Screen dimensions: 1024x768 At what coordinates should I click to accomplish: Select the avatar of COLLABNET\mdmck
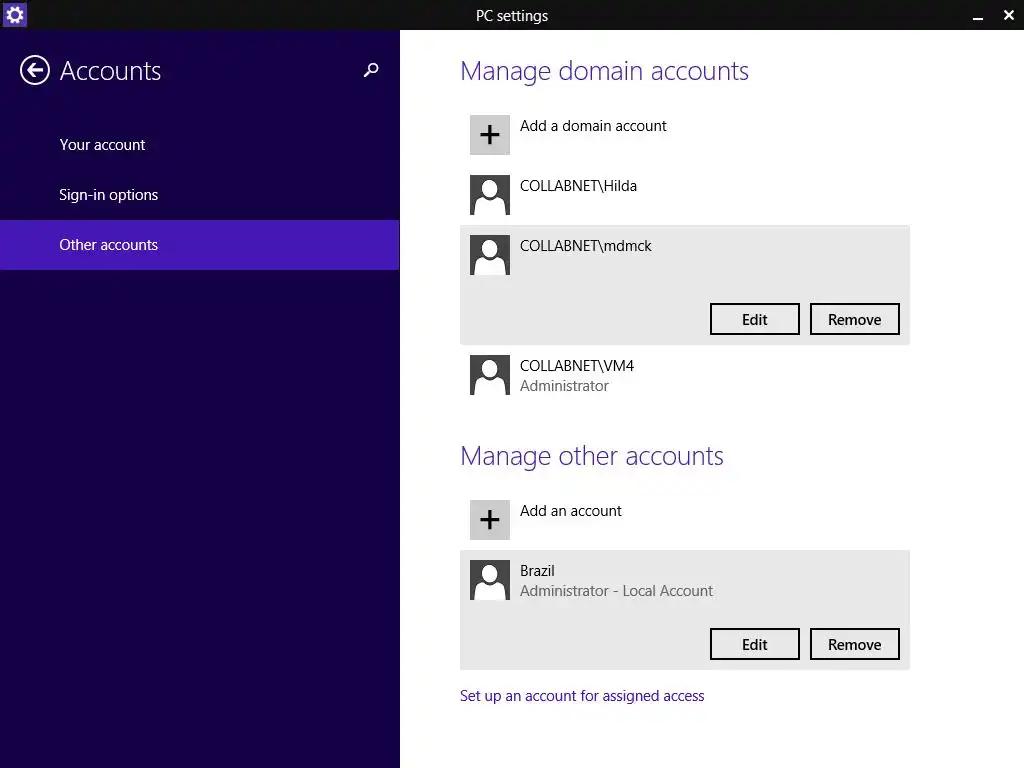pyautogui.click(x=490, y=255)
